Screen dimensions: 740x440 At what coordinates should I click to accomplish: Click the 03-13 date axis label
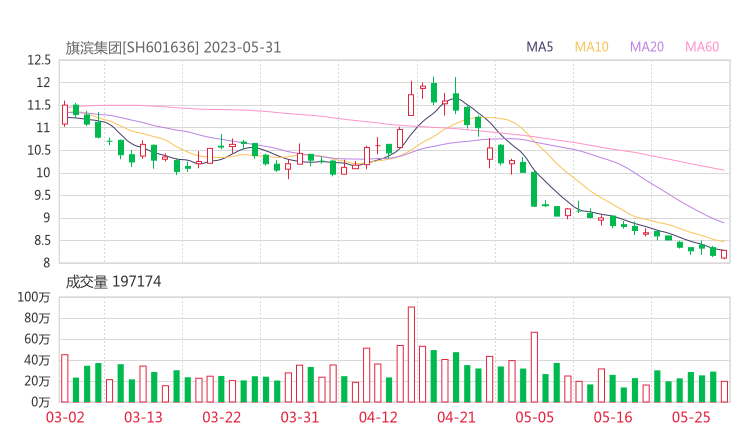click(143, 417)
